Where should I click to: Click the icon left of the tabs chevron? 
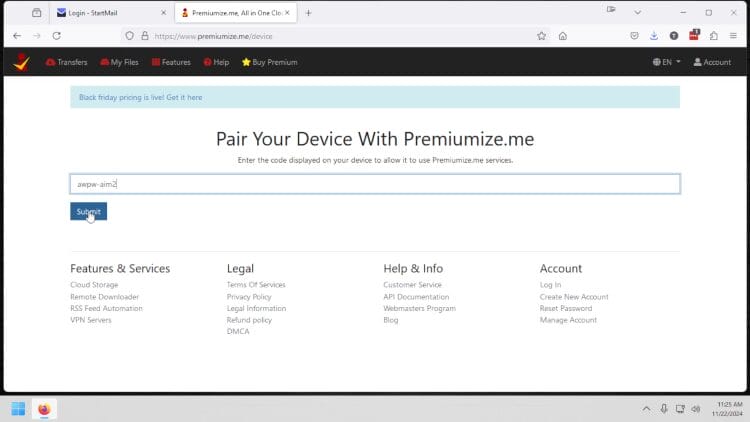coord(611,9)
